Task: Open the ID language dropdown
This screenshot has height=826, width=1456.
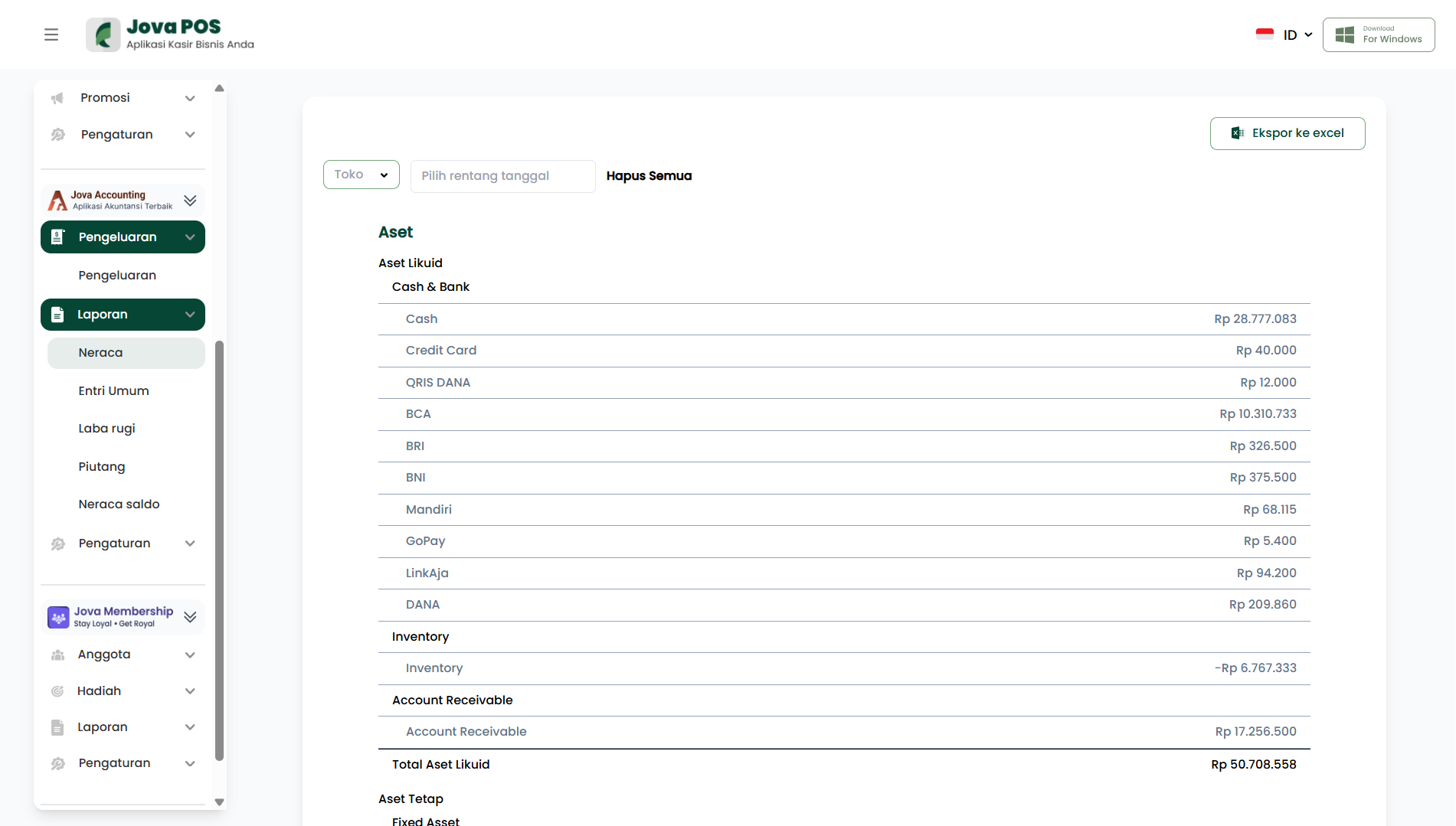Action: pos(1297,34)
